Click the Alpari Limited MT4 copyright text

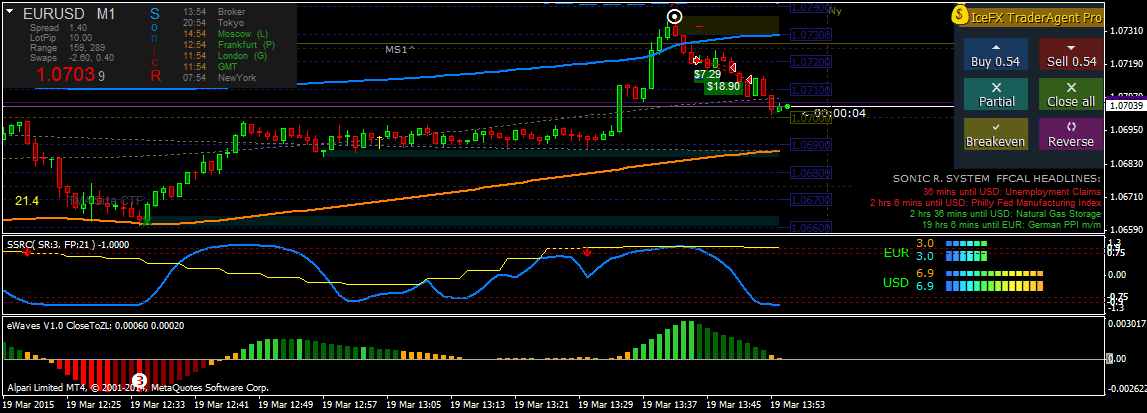pos(138,388)
